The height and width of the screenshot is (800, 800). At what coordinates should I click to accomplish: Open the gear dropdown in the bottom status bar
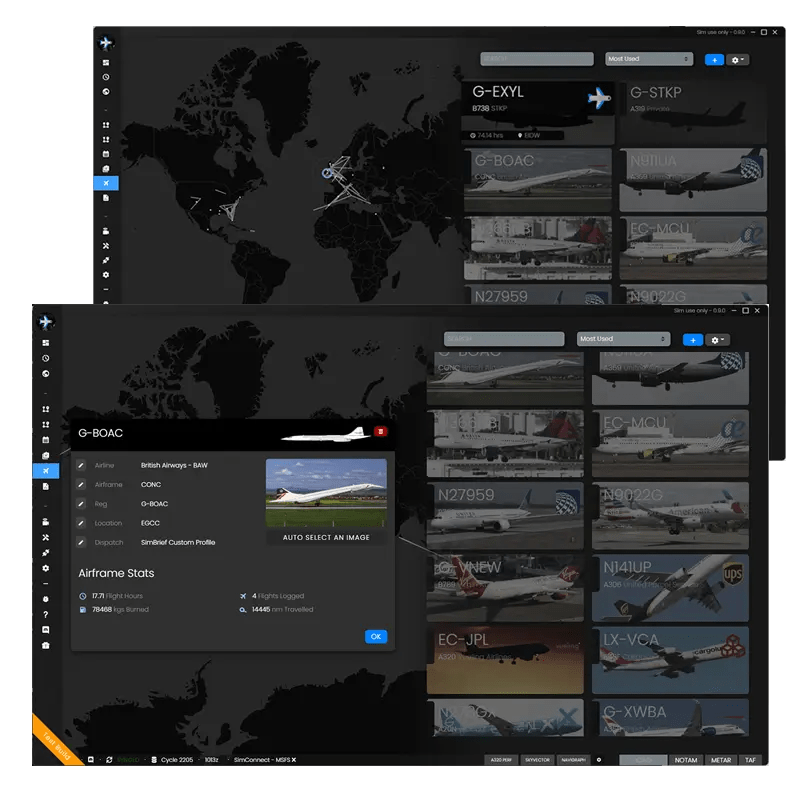tap(597, 758)
